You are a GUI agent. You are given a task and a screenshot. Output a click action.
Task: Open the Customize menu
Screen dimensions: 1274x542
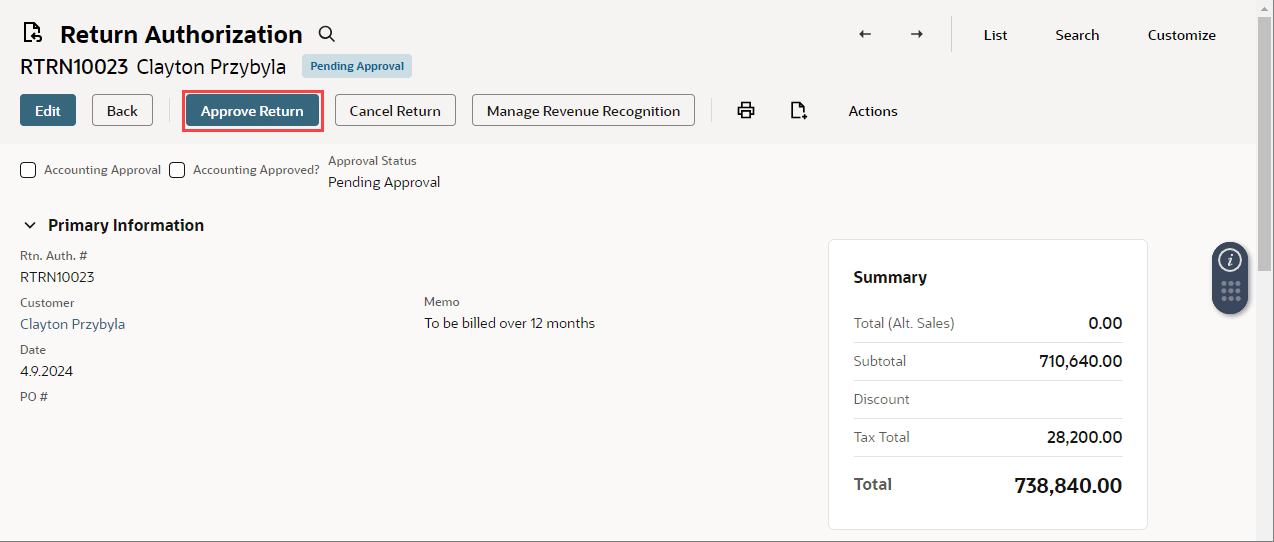[x=1181, y=35]
